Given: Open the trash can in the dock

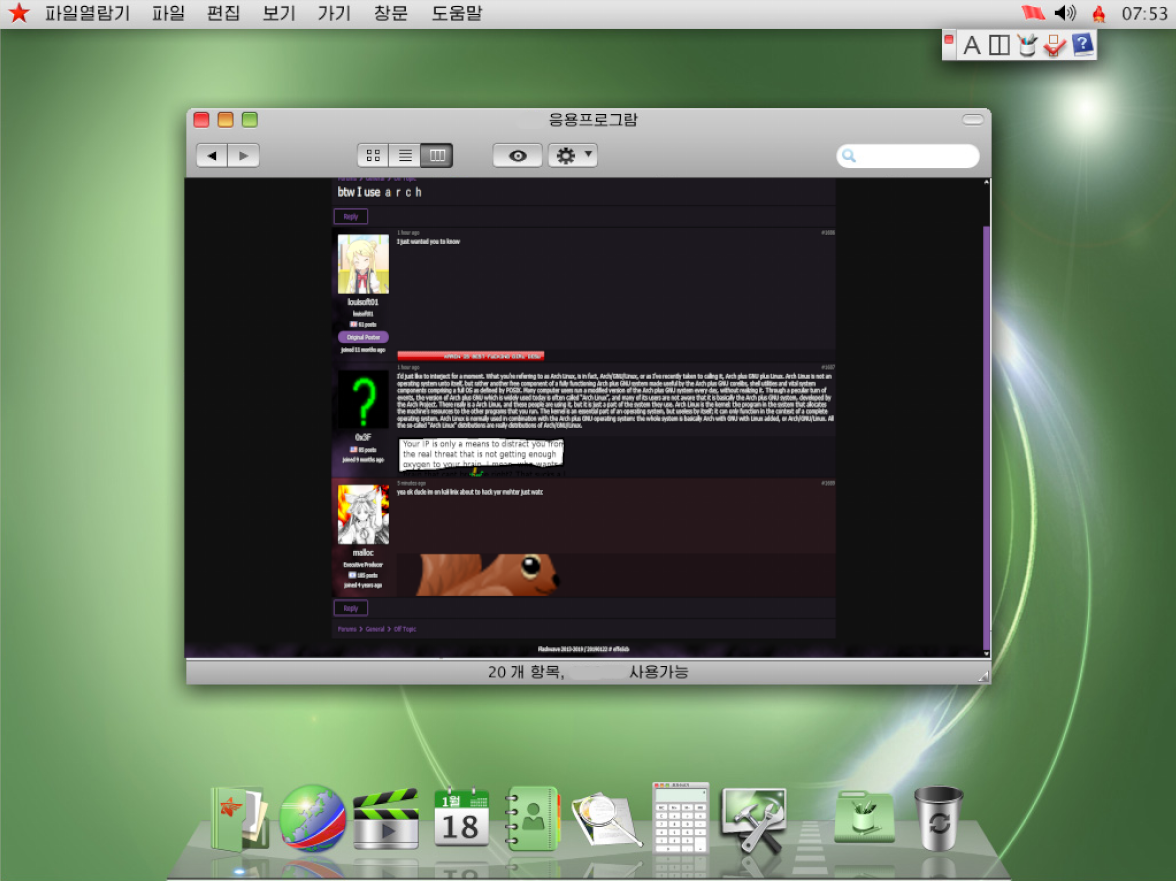Looking at the screenshot, I should pyautogui.click(x=938, y=818).
